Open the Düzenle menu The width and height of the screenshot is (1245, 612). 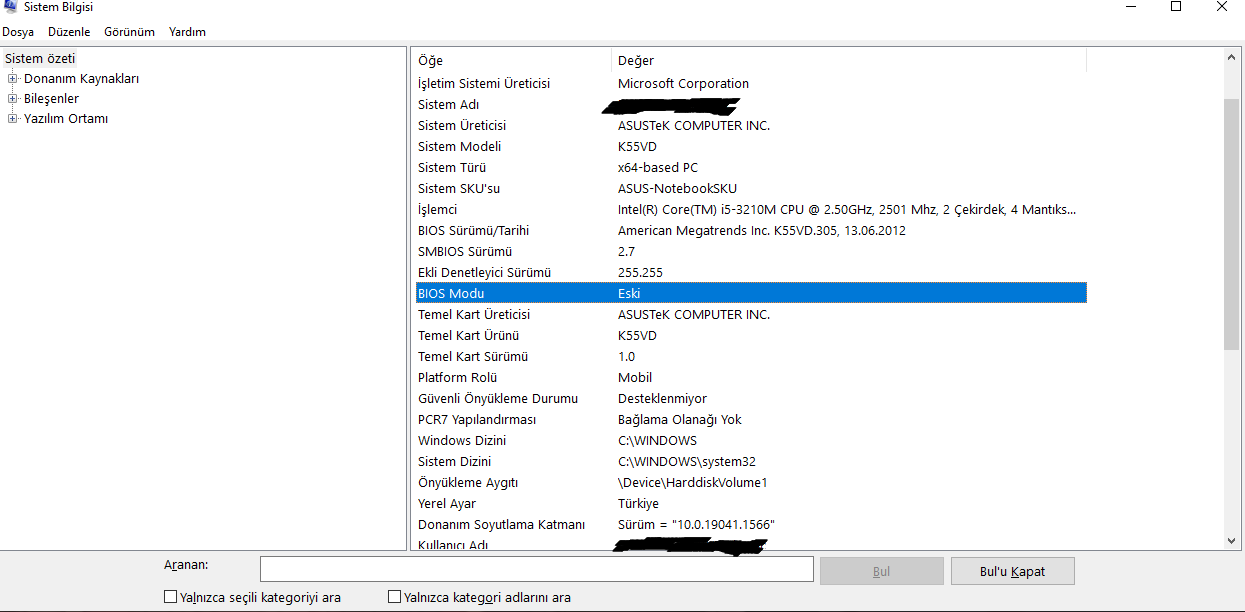[x=69, y=32]
